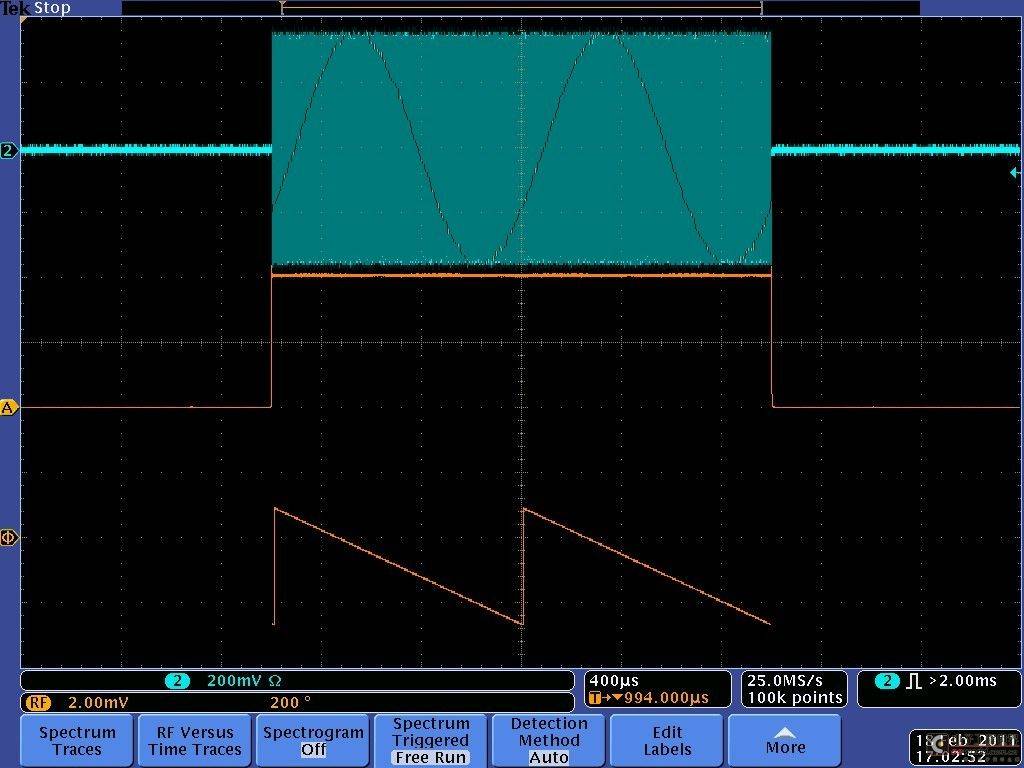Open RF Versus Time Traces menu

click(x=195, y=741)
